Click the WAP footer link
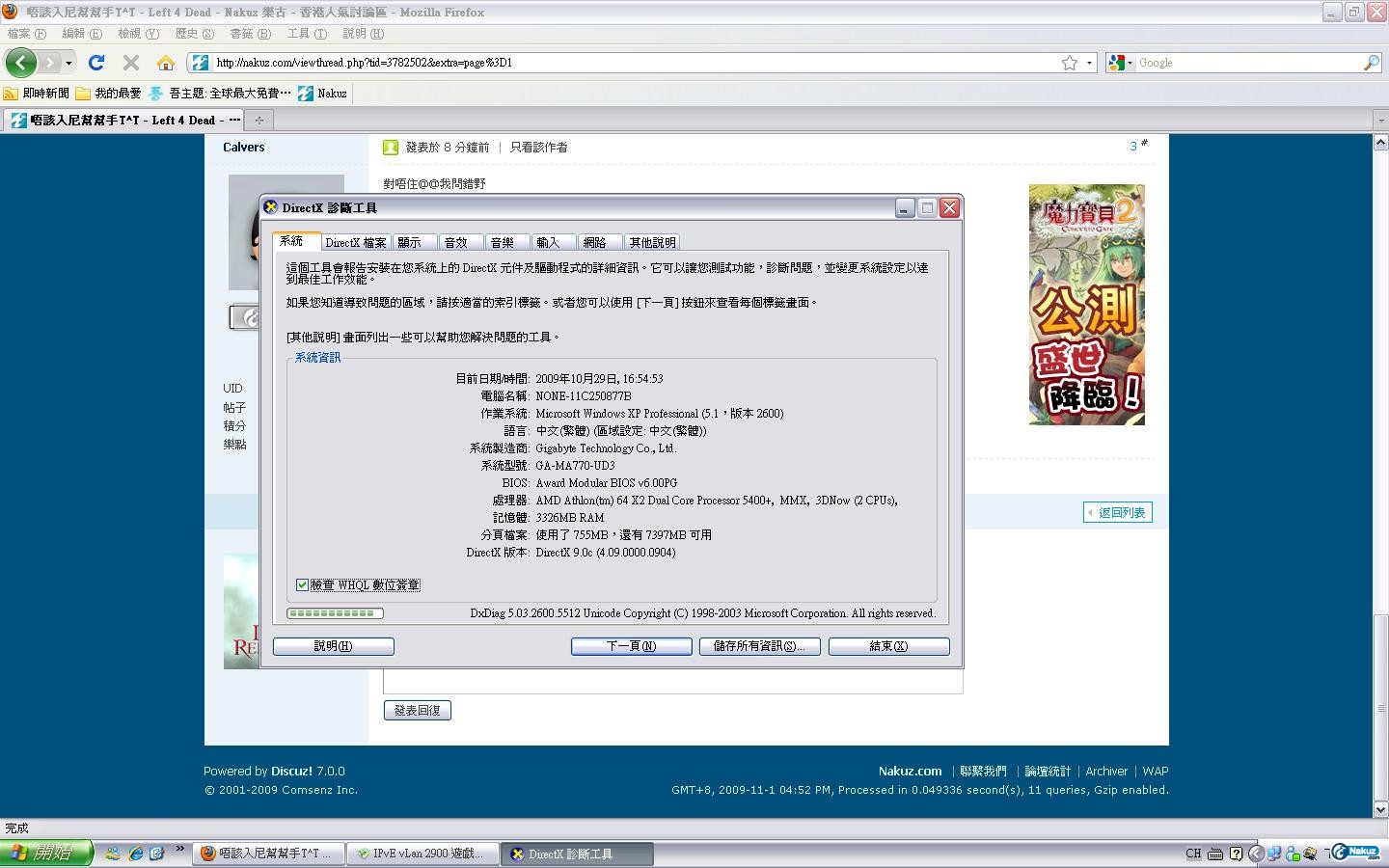Screen dimensions: 1389x868 coord(1156,772)
